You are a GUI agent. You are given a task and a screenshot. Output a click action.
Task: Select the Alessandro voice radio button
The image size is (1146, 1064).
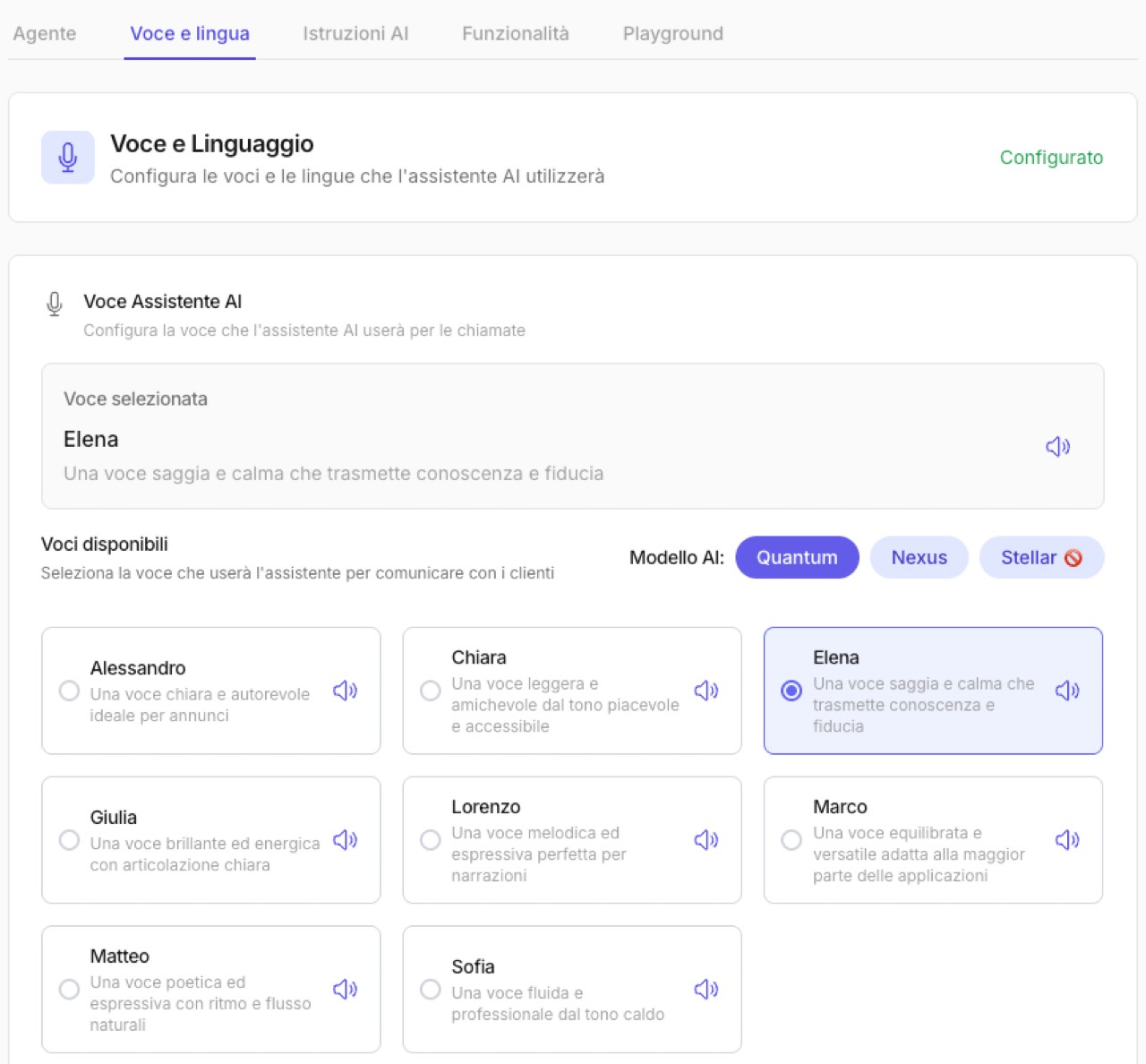pos(69,691)
